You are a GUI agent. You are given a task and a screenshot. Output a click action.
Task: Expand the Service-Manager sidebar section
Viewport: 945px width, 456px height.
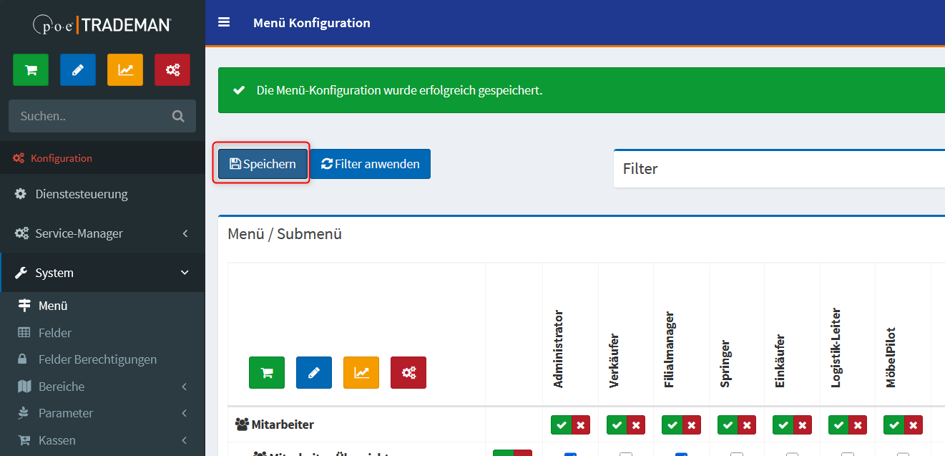(102, 233)
